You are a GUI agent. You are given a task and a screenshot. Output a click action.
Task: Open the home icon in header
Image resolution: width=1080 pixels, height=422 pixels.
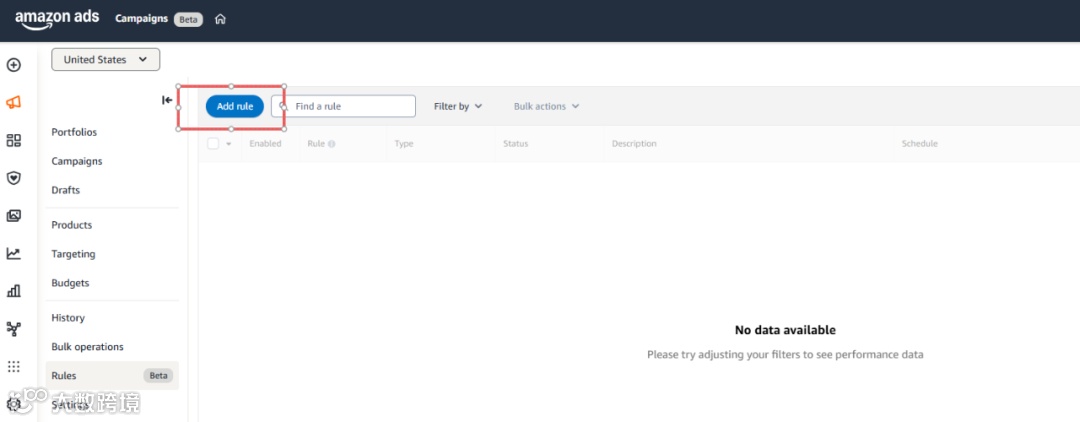[x=220, y=19]
